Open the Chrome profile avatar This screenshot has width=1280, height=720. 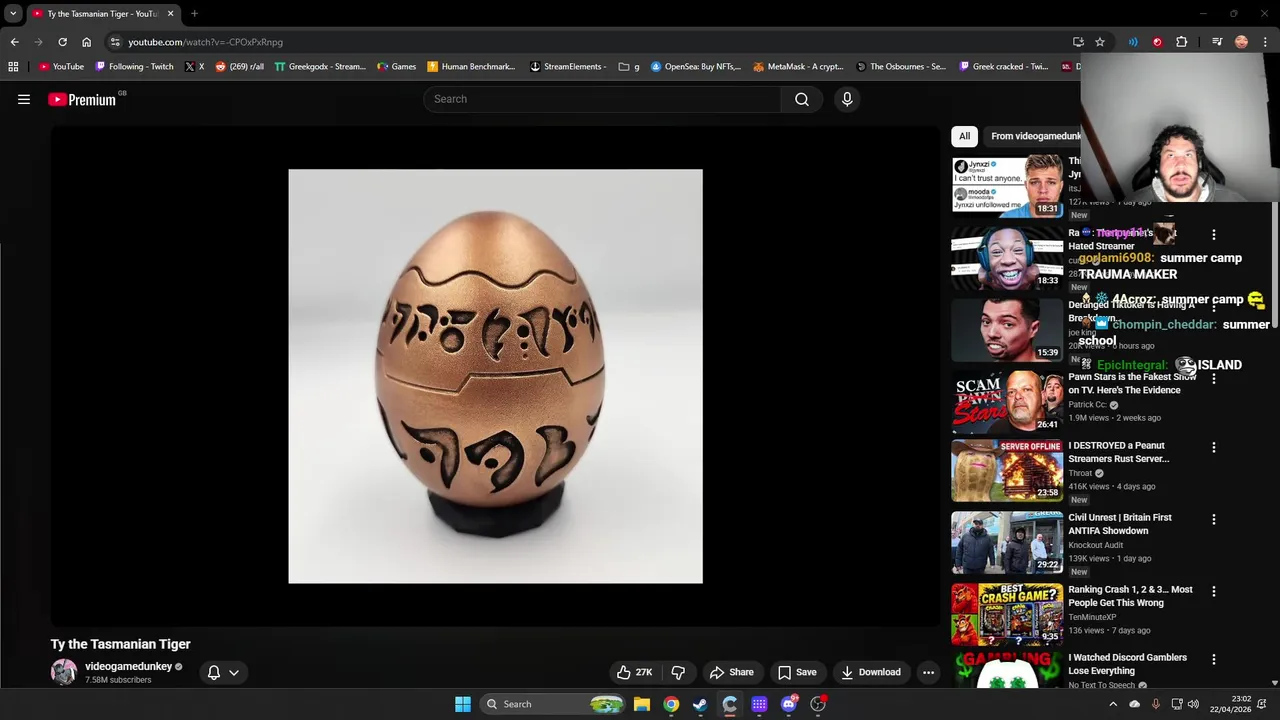[1242, 42]
